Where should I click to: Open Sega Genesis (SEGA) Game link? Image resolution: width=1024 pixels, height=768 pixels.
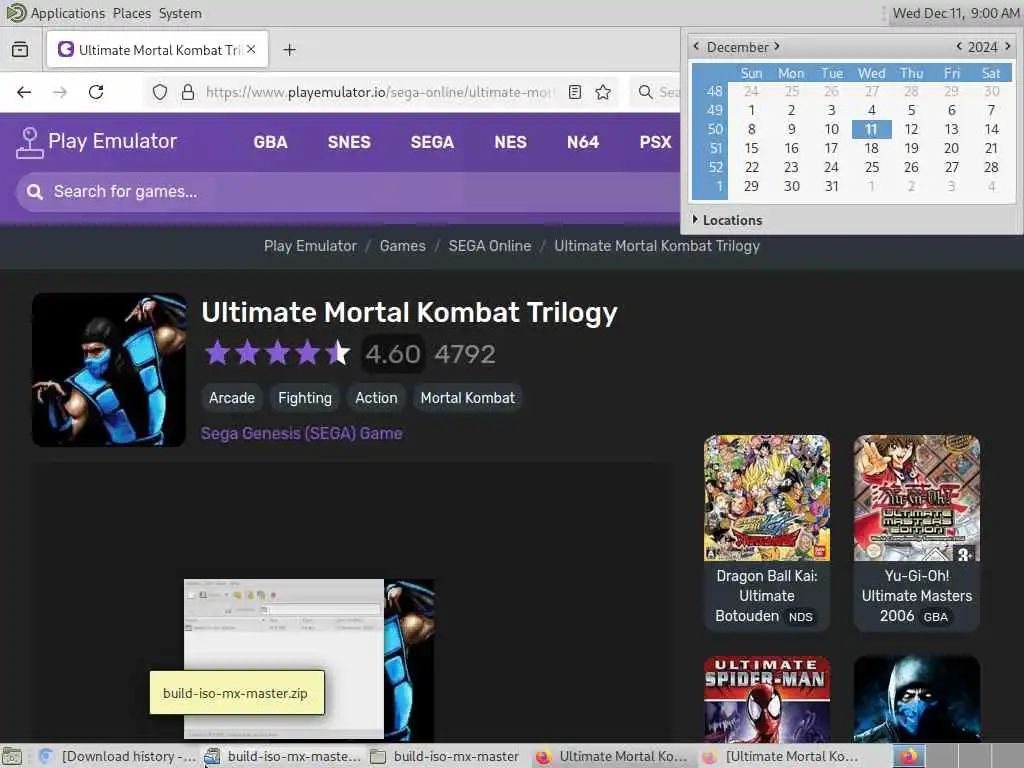[x=302, y=433]
